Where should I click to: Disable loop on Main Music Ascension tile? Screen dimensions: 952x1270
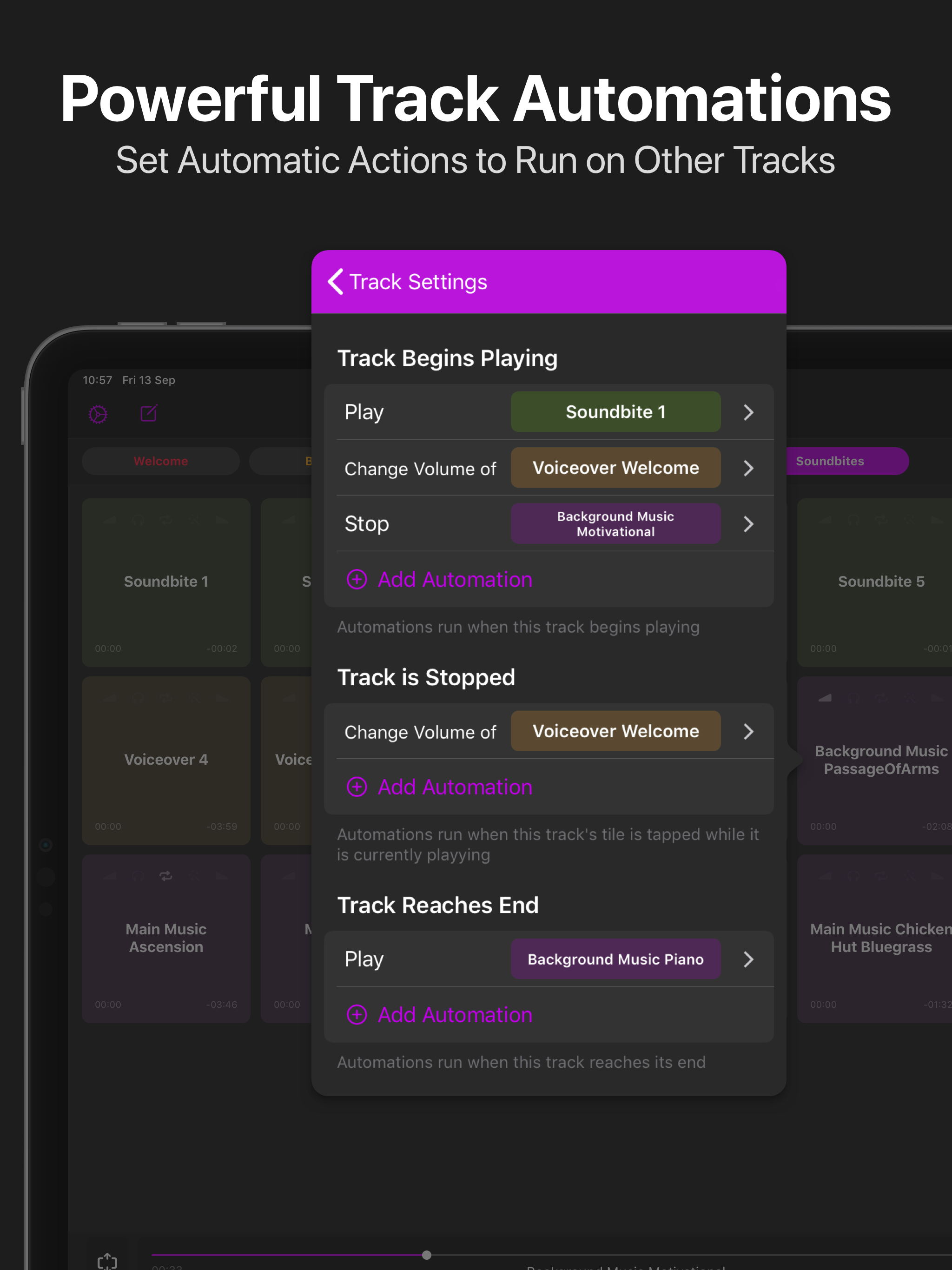(x=166, y=876)
